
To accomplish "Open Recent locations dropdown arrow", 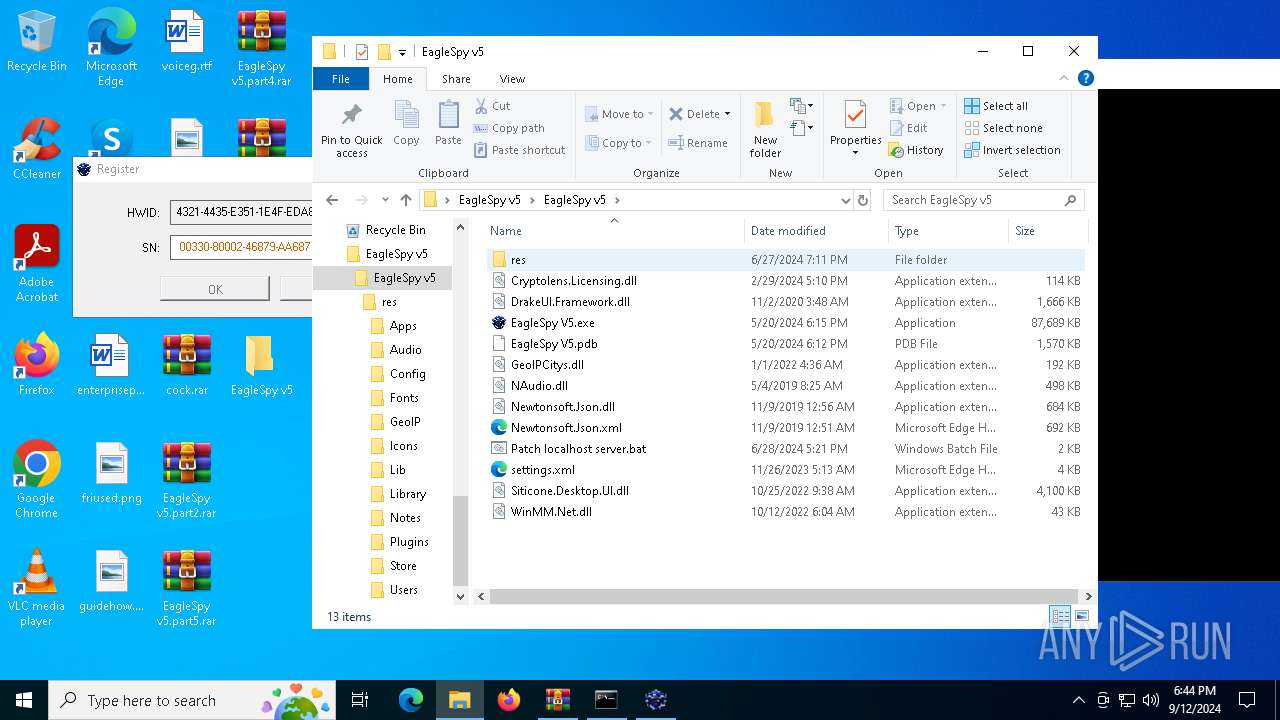I will pos(384,200).
